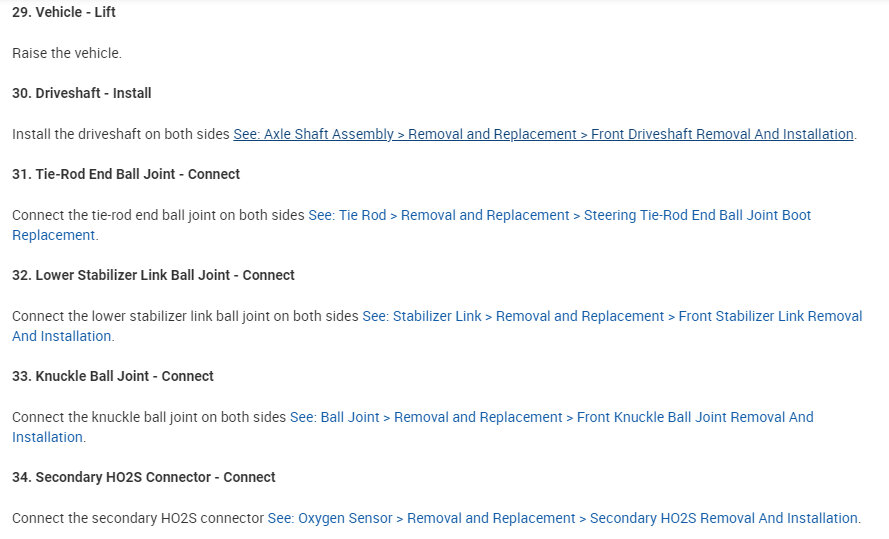Viewport: 889px width, 539px height.
Task: Click the wrapped 'Replacement.' link text under step 31
Action: pos(54,236)
